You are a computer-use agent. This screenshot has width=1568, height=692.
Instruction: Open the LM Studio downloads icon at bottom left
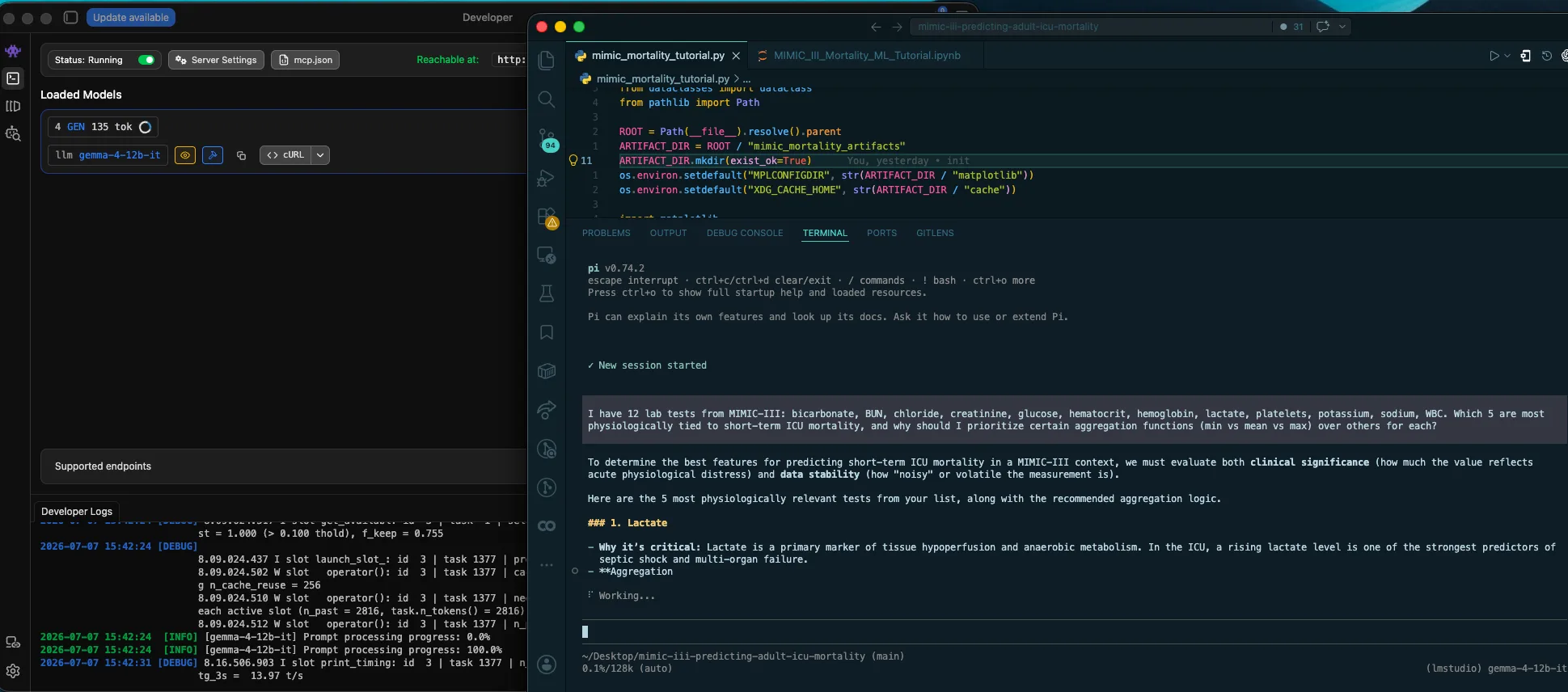(x=13, y=642)
